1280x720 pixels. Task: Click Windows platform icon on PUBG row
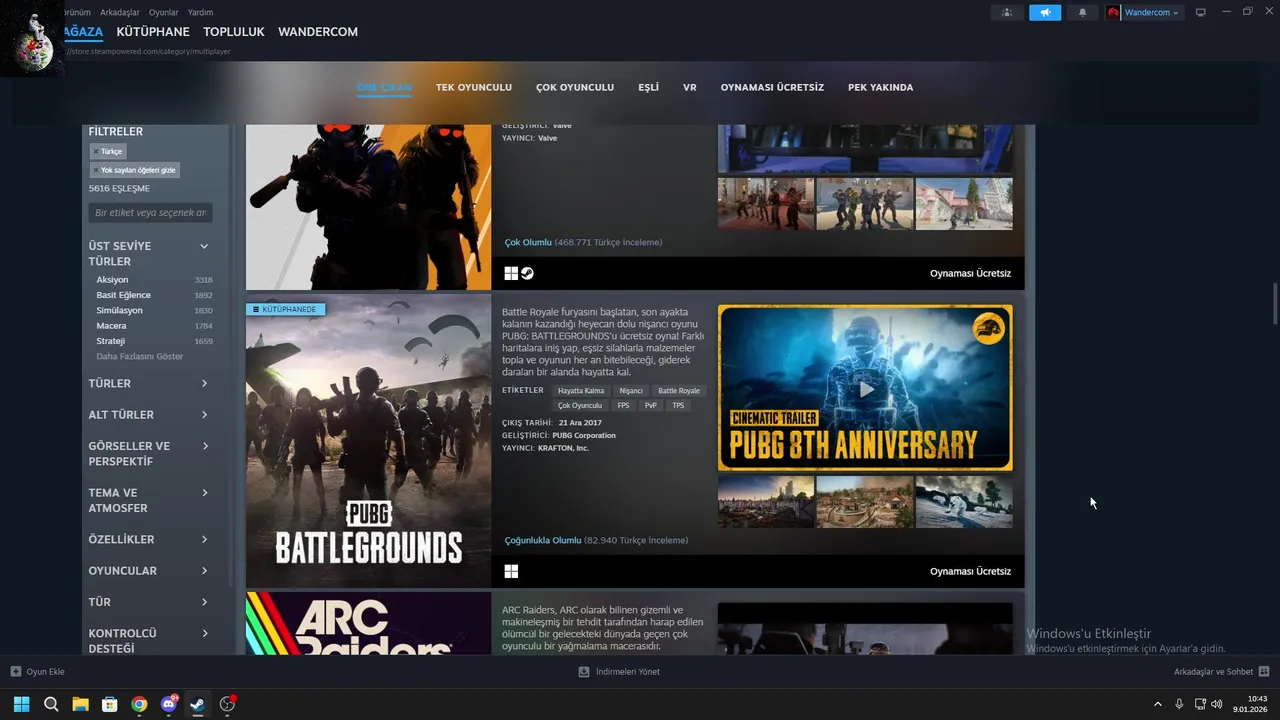(511, 571)
